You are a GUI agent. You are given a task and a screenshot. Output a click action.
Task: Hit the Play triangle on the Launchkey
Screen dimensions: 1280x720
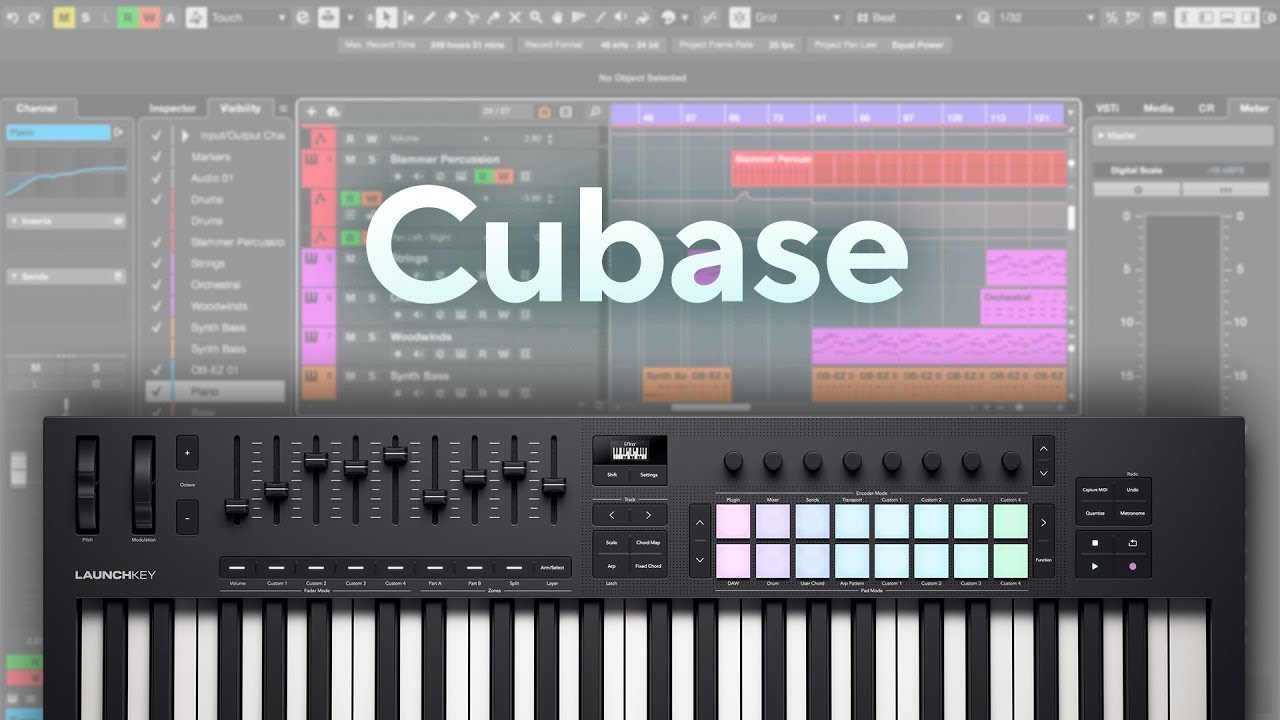click(1094, 566)
